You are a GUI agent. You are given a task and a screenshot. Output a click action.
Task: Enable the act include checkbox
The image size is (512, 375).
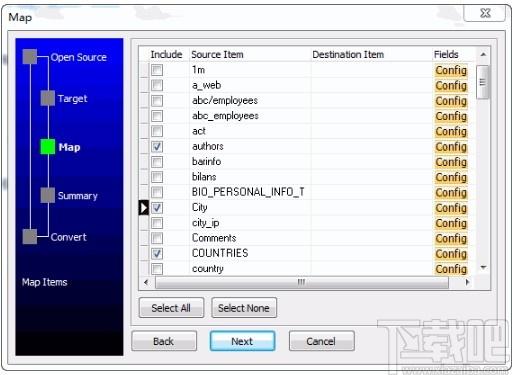(157, 131)
